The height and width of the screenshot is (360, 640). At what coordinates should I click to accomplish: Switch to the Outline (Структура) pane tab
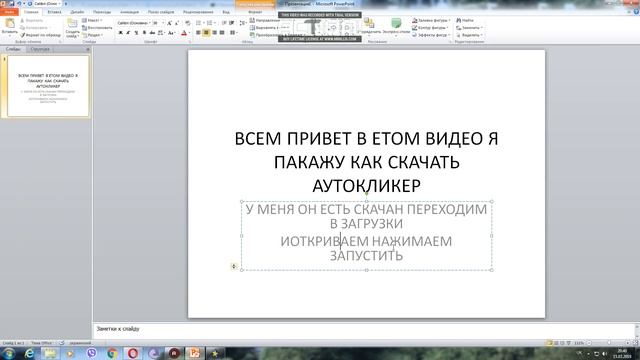(x=40, y=49)
